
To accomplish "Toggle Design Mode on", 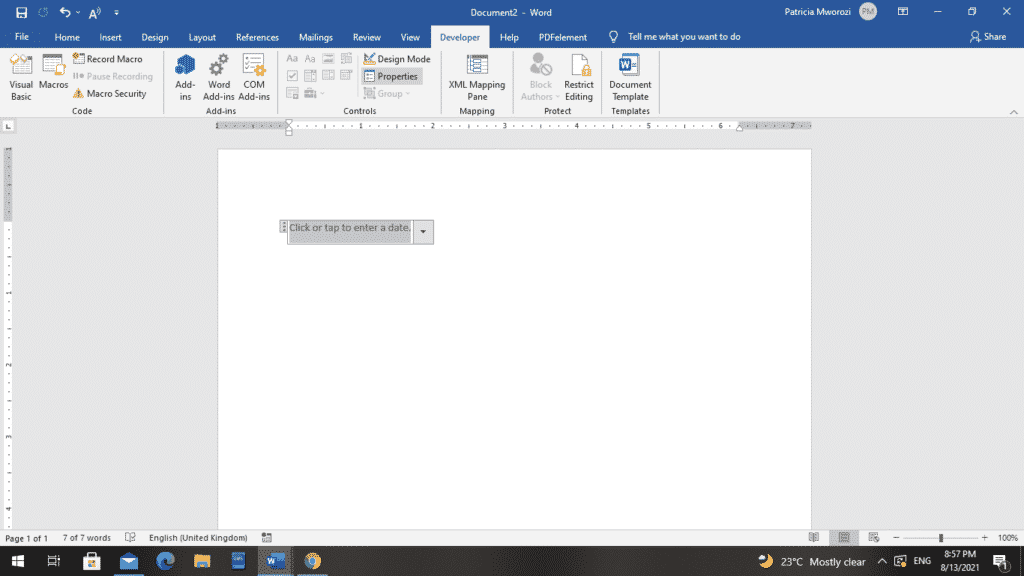I will point(395,58).
